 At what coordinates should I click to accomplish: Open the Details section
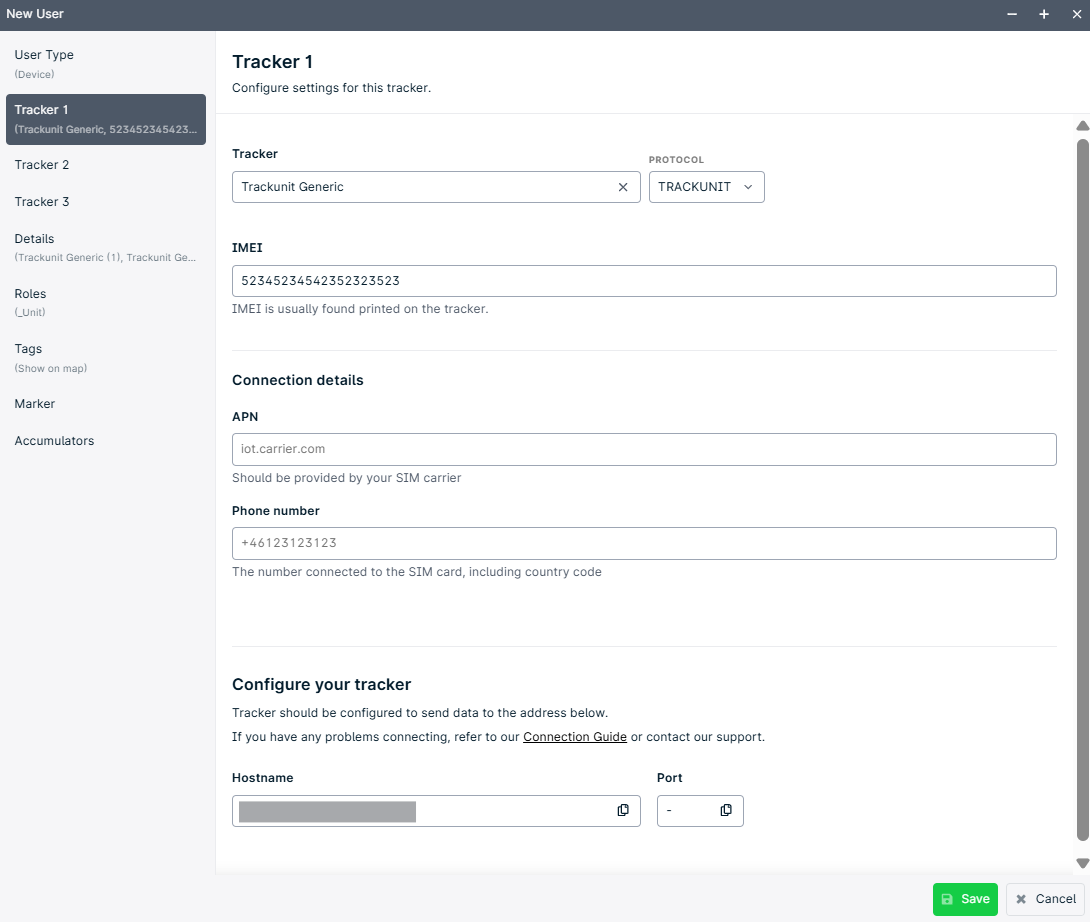[106, 248]
